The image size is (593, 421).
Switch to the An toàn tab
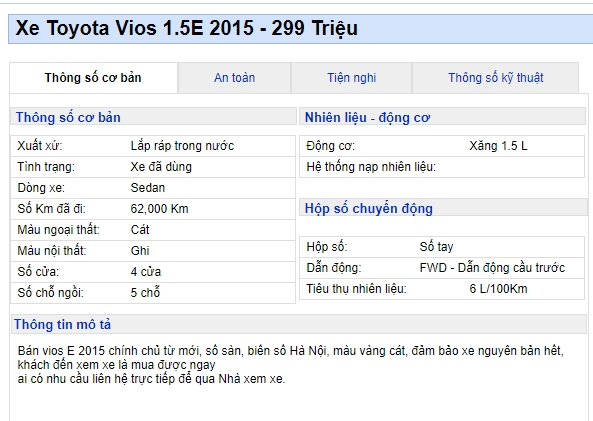tap(234, 78)
